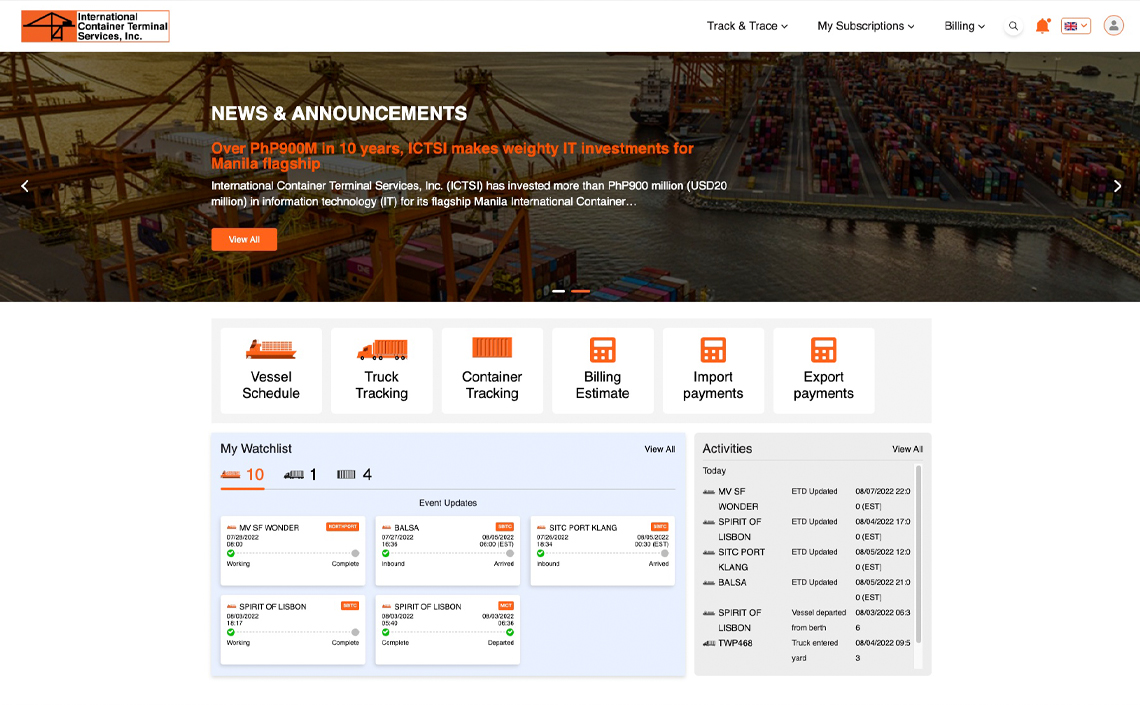The height and width of the screenshot is (705, 1140).
Task: Open Export payments
Action: 823,369
